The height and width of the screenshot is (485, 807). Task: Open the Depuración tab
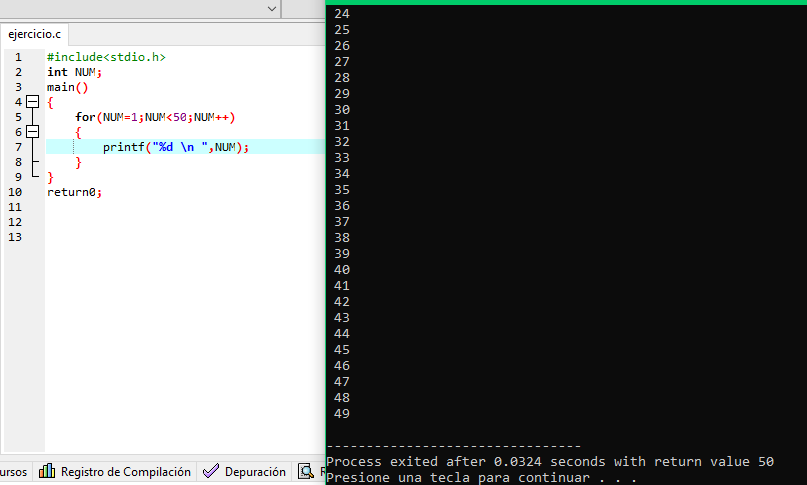pyautogui.click(x=244, y=472)
